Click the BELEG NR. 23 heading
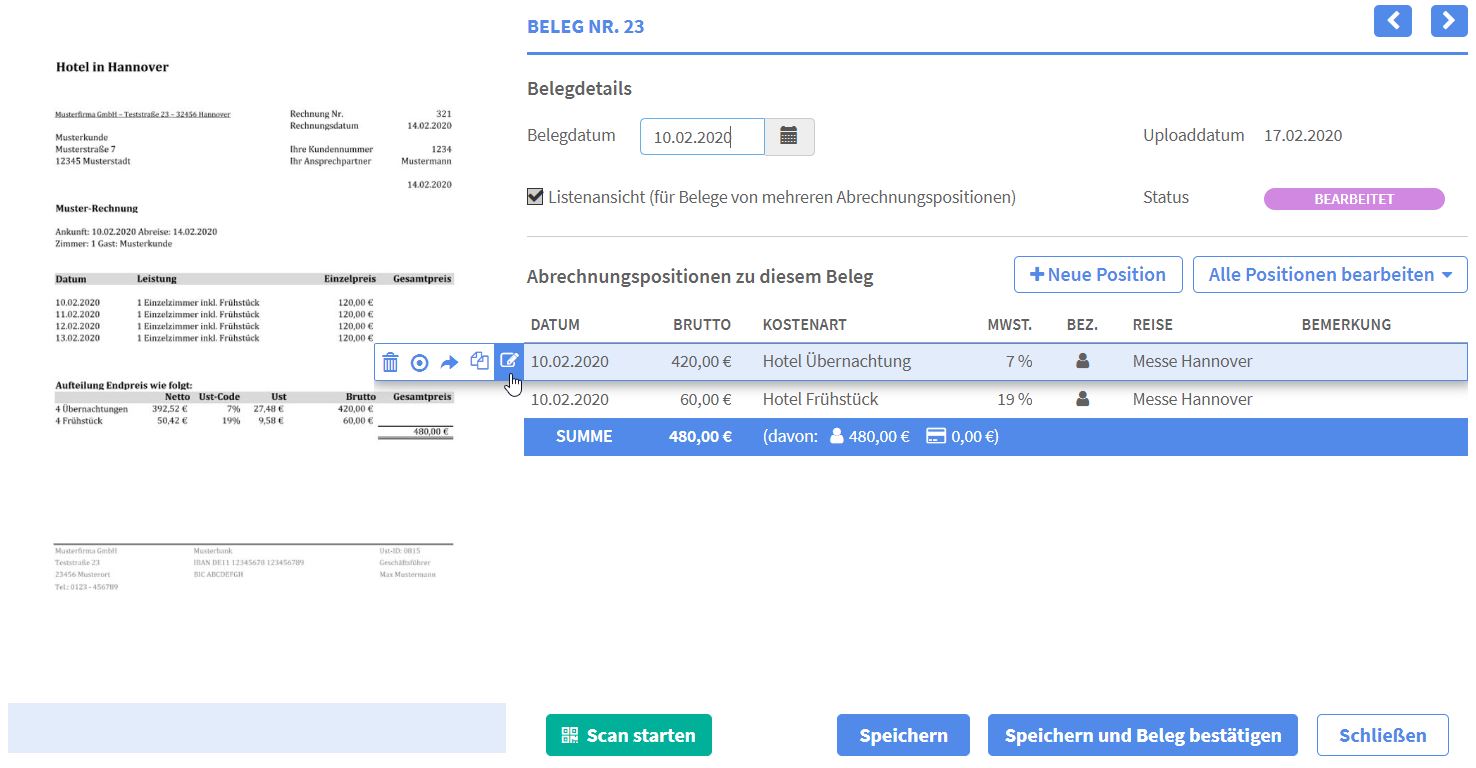The height and width of the screenshot is (768, 1476). click(586, 26)
